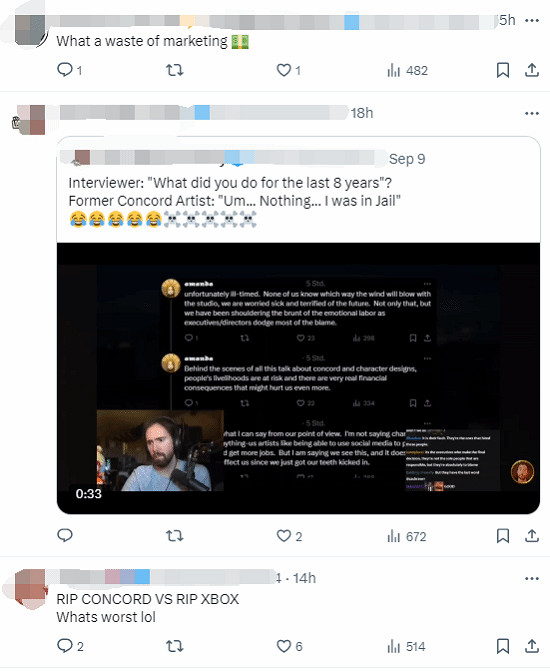Bookmark the "waste of marketing" tweet
The width and height of the screenshot is (550, 671).
pos(503,70)
